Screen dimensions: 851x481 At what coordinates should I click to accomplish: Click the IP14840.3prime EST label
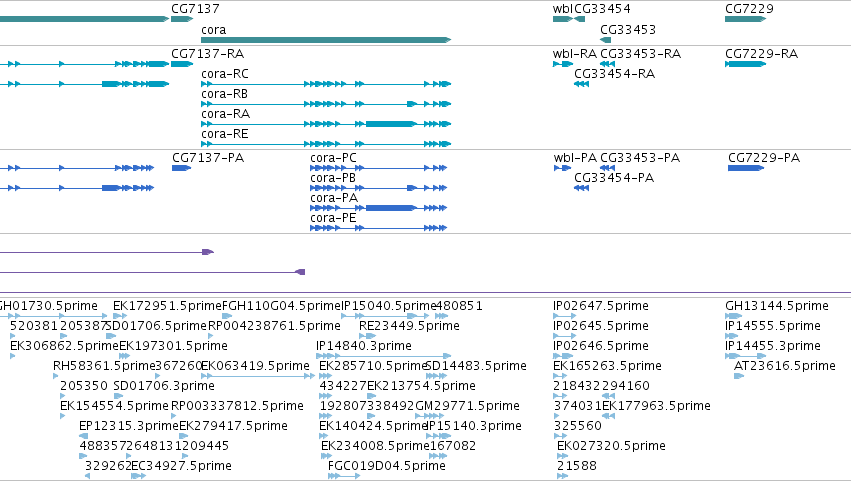click(x=364, y=346)
